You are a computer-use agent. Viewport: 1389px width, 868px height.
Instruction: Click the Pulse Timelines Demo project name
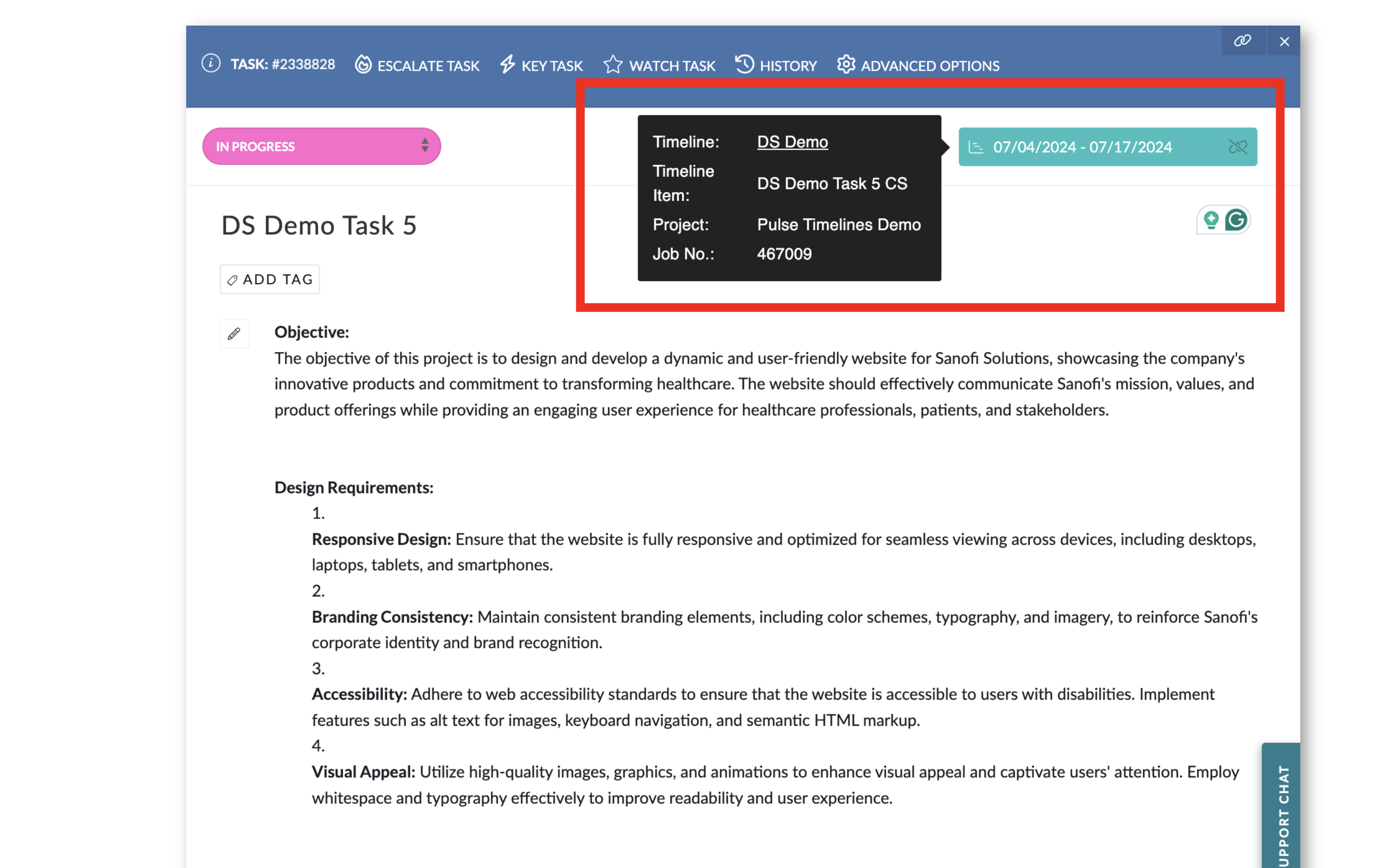pyautogui.click(x=839, y=224)
